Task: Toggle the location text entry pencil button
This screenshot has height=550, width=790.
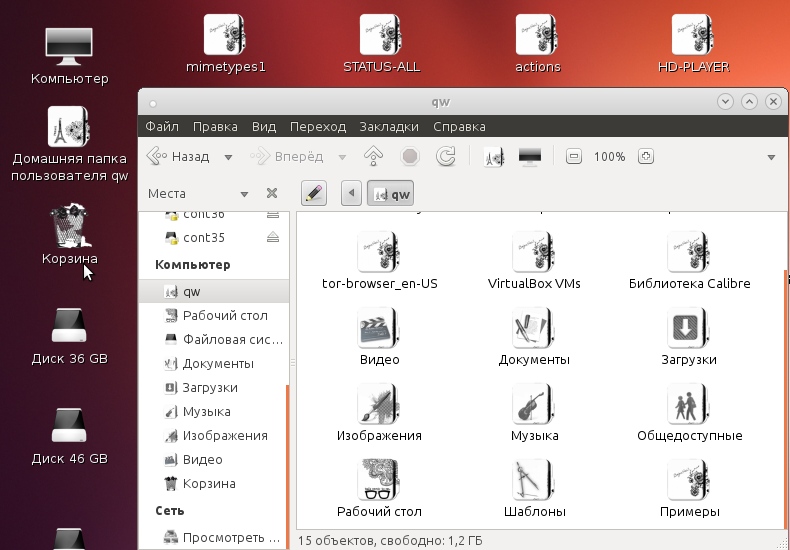Action: click(314, 193)
